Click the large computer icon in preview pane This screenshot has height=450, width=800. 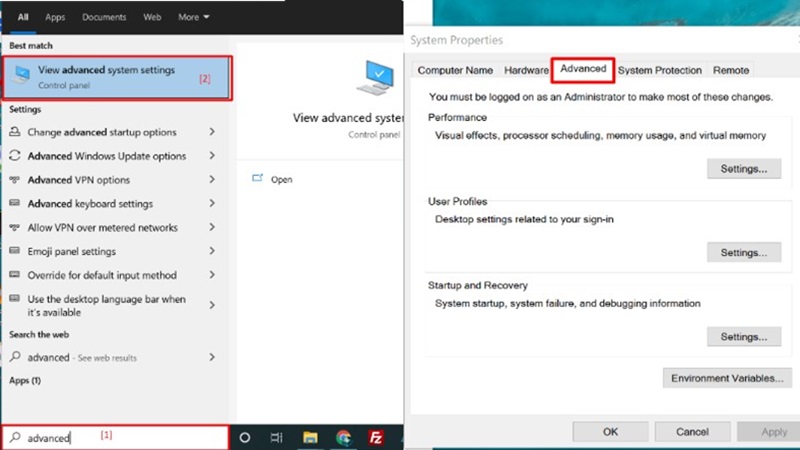(x=376, y=78)
